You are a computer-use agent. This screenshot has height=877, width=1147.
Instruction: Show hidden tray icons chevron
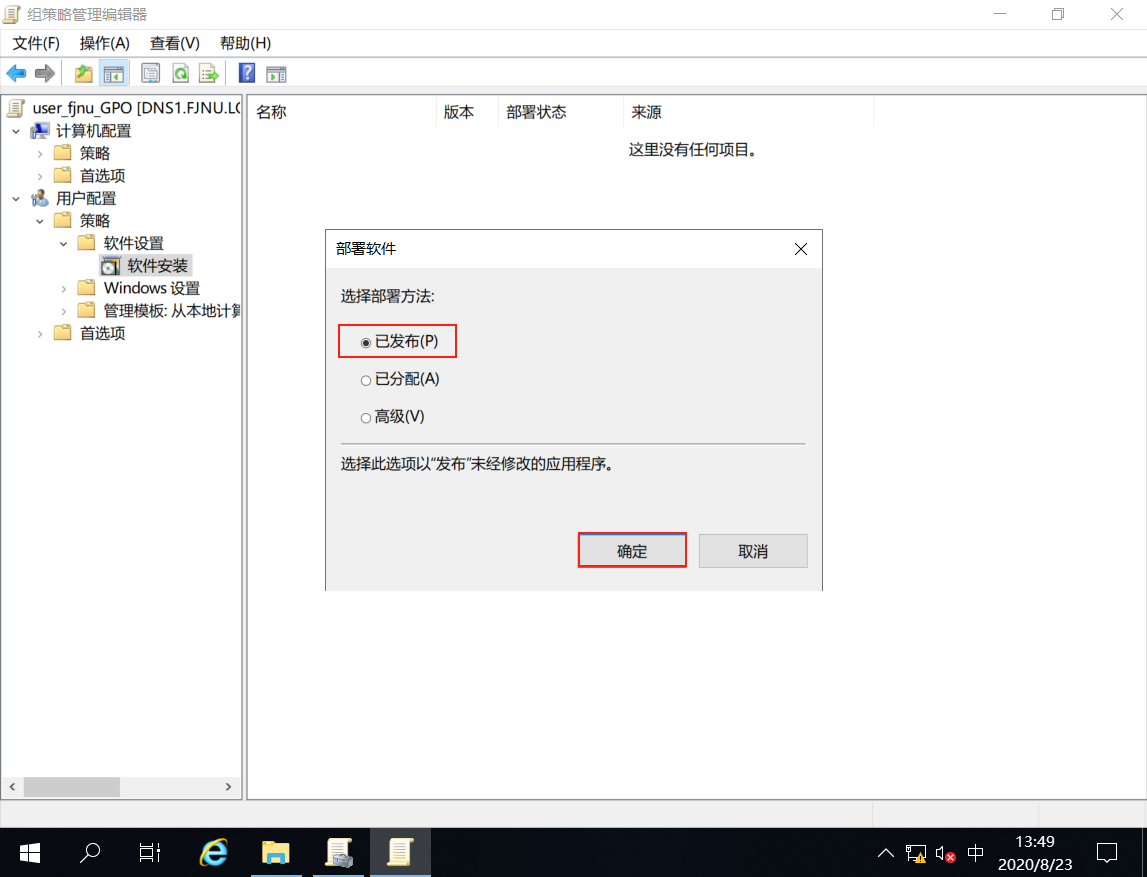(886, 854)
